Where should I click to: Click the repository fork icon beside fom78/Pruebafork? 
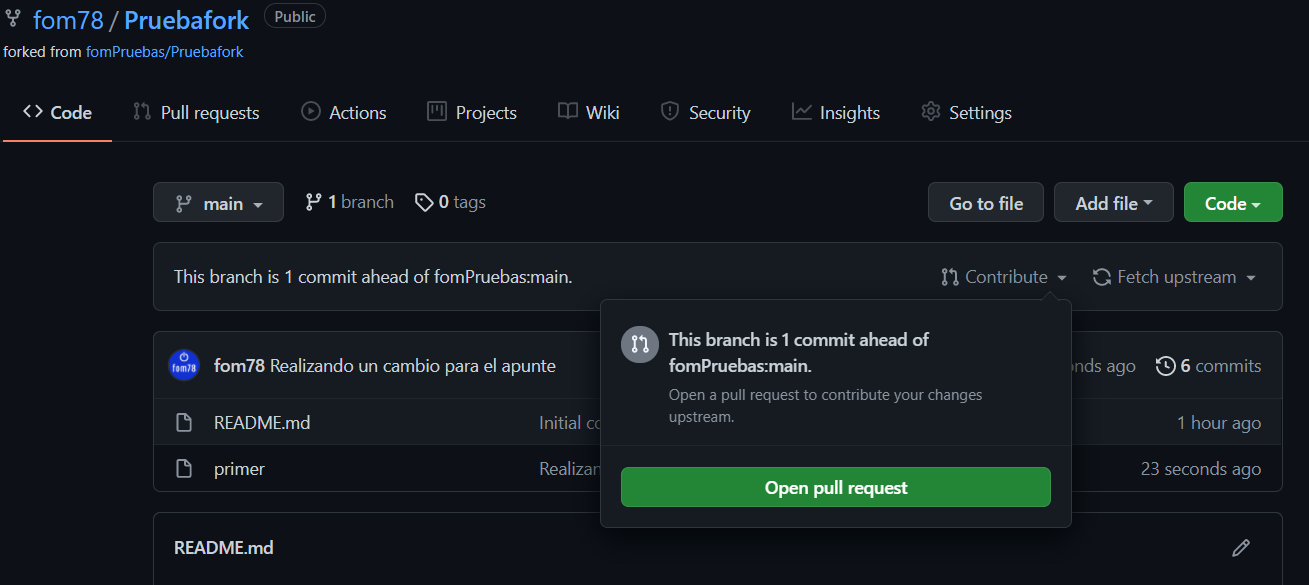tap(13, 17)
